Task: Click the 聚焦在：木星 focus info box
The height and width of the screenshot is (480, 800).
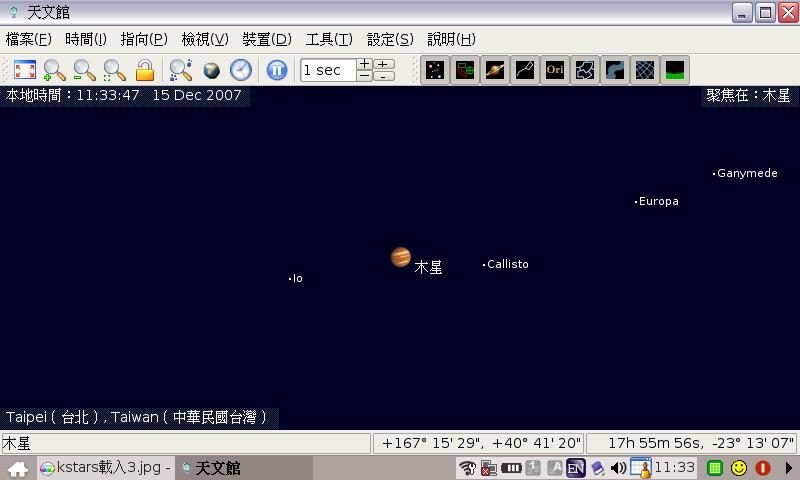Action: point(748,95)
